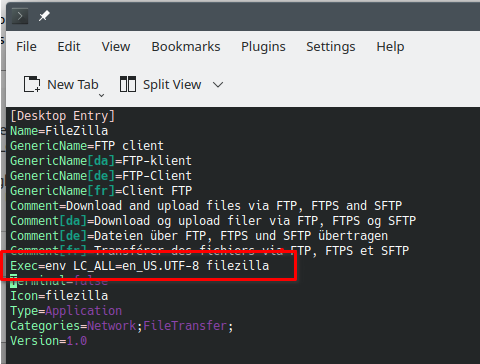Click the New Tab page icon
The width and height of the screenshot is (480, 364).
[x=32, y=84]
